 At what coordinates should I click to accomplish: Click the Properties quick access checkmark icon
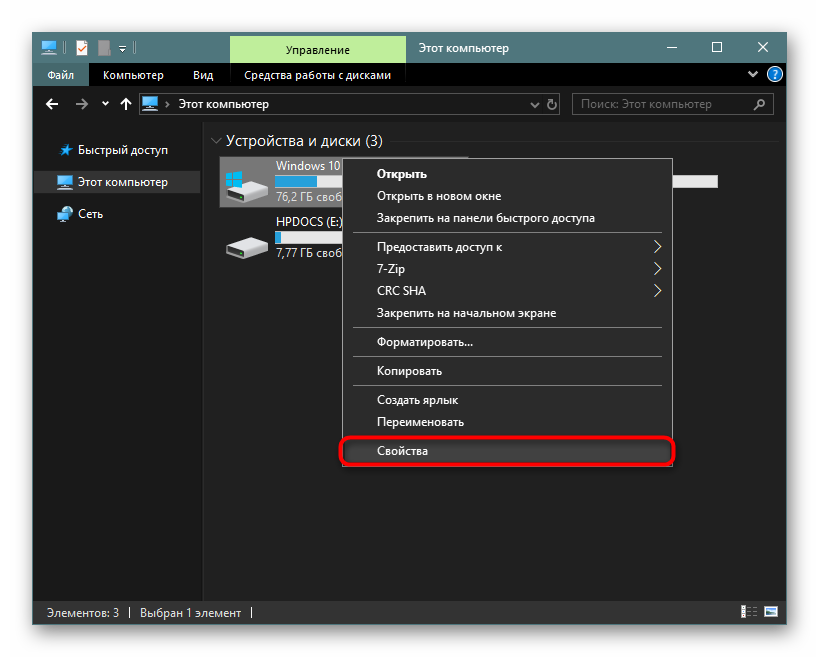(x=82, y=48)
